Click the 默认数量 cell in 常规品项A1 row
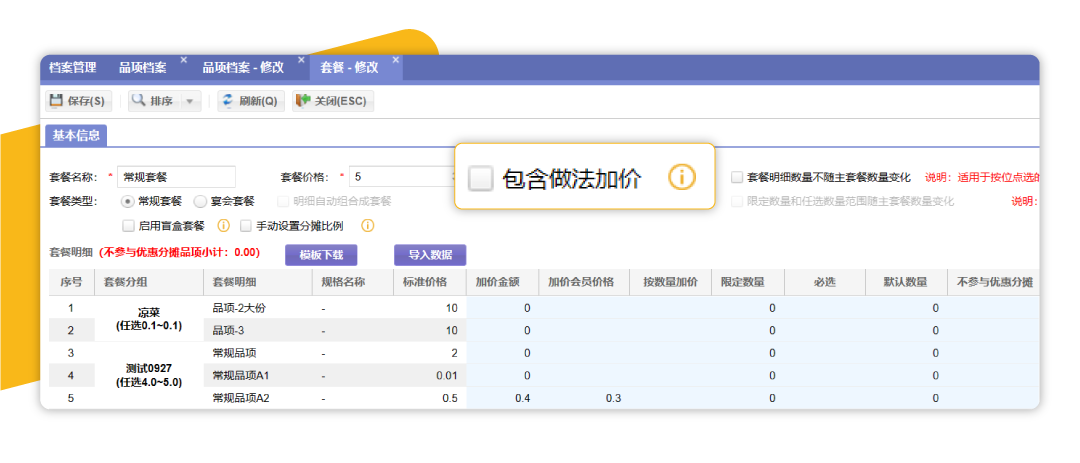Image resolution: width=1080 pixels, height=463 pixels. [906, 375]
